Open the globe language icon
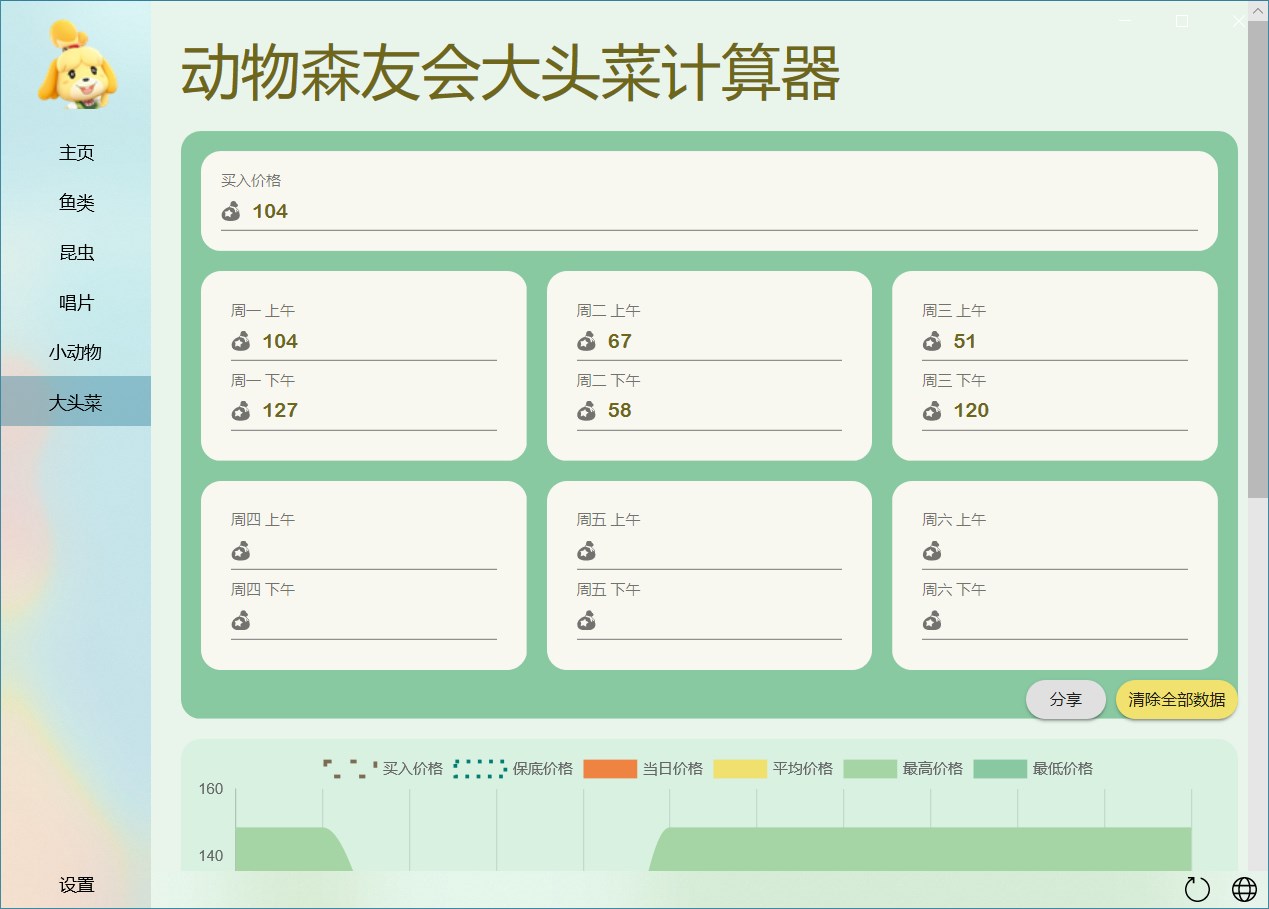The height and width of the screenshot is (909, 1269). [1244, 889]
